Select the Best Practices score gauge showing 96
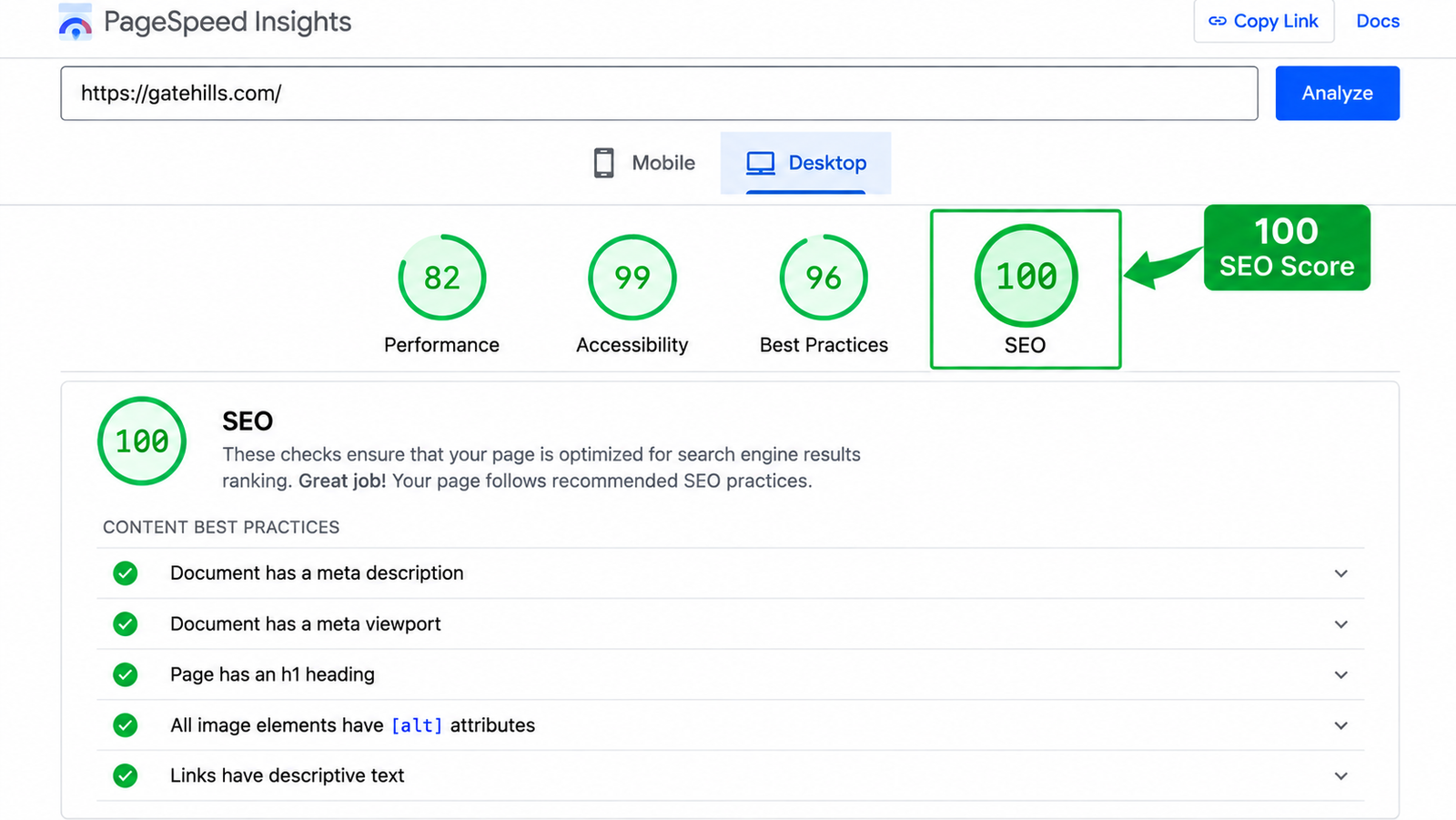1456x820 pixels. coord(824,278)
